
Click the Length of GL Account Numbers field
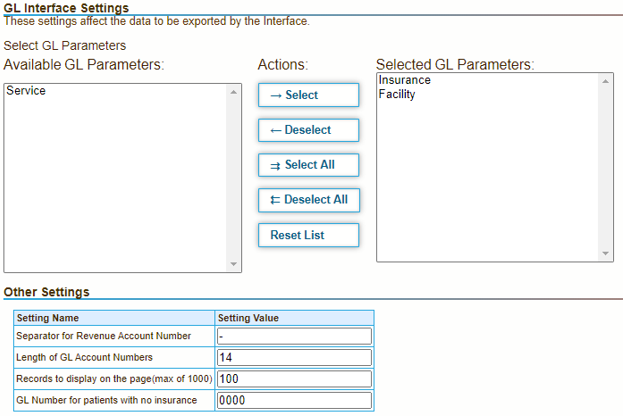point(294,358)
